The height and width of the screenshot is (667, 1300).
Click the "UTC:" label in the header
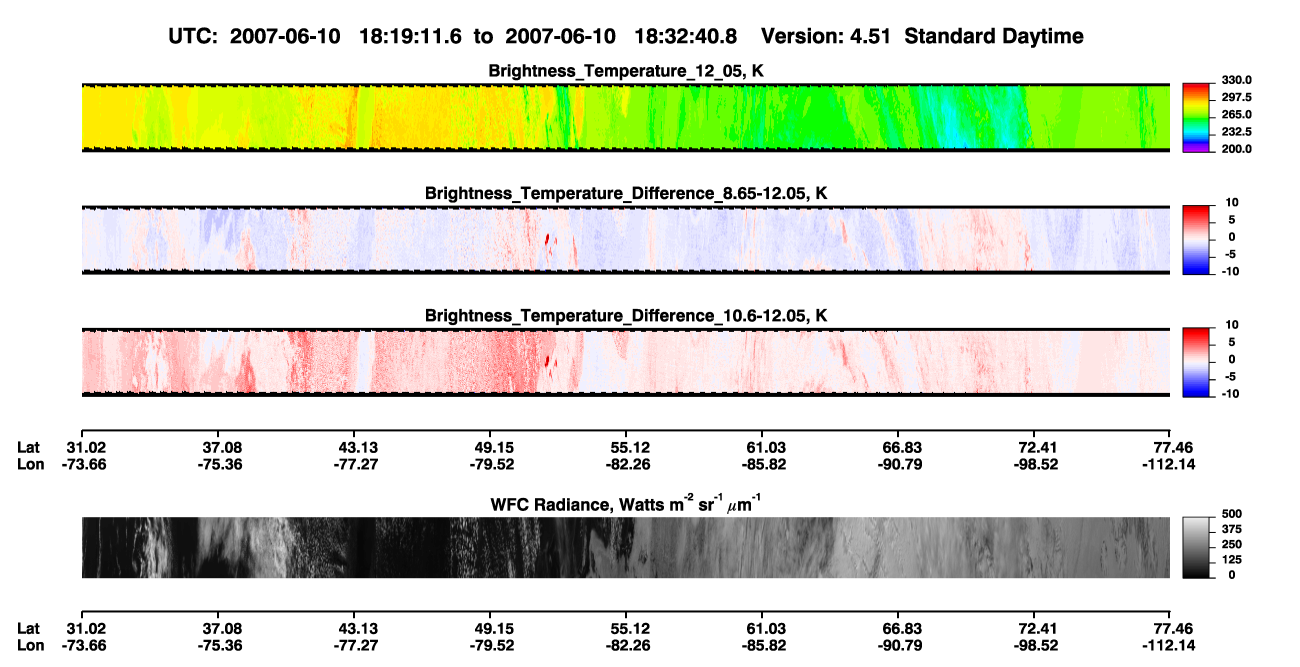[191, 37]
